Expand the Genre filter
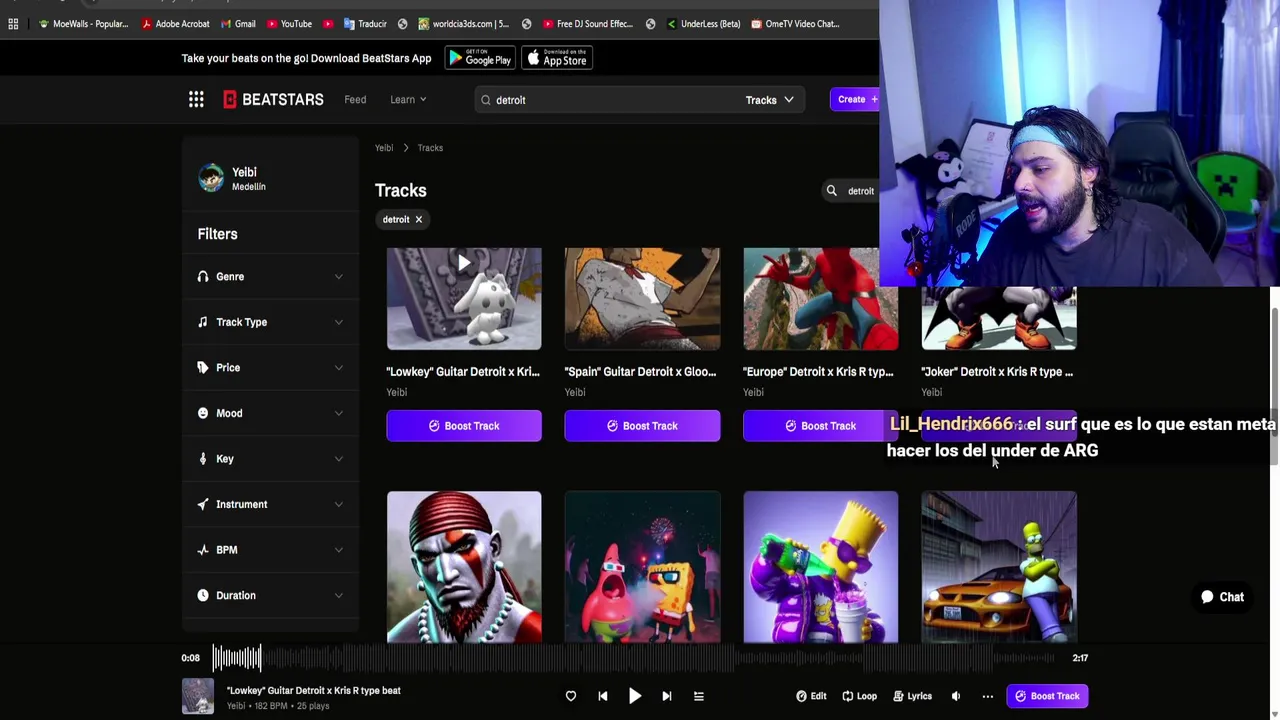The height and width of the screenshot is (720, 1280). [x=270, y=277]
